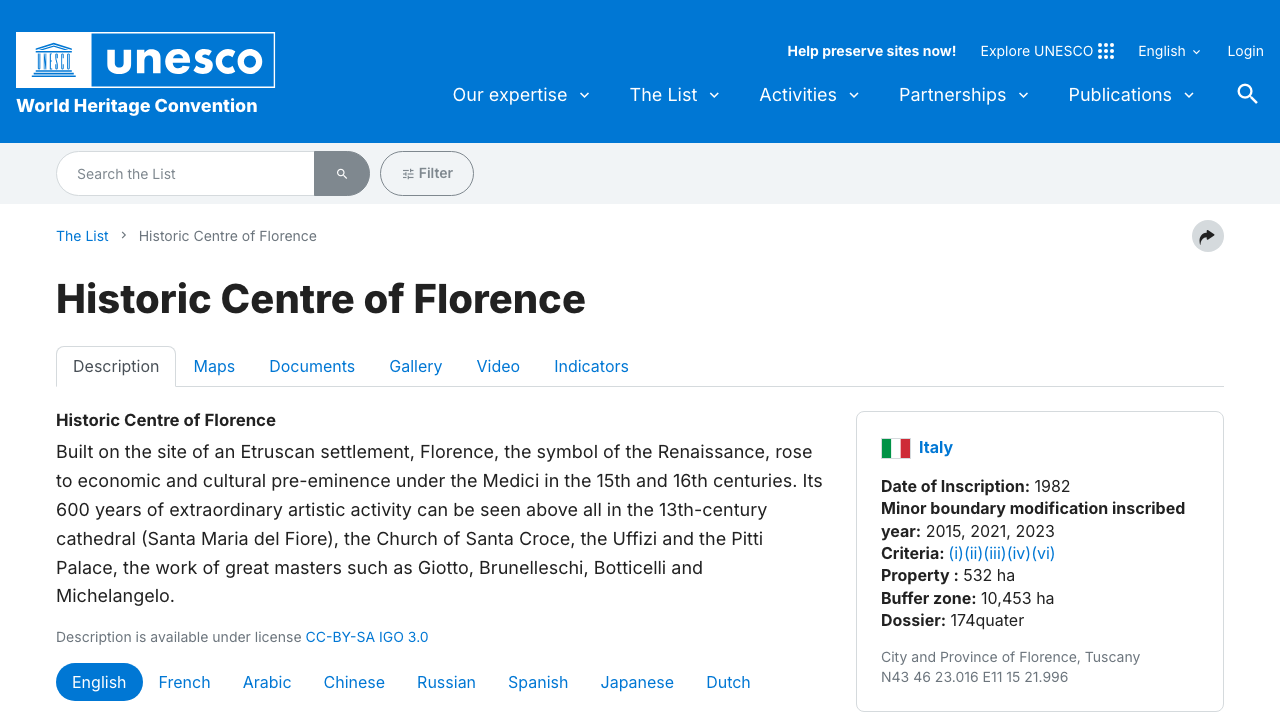Click the Dossier 174quater text
The width and height of the screenshot is (1280, 720).
(x=953, y=620)
